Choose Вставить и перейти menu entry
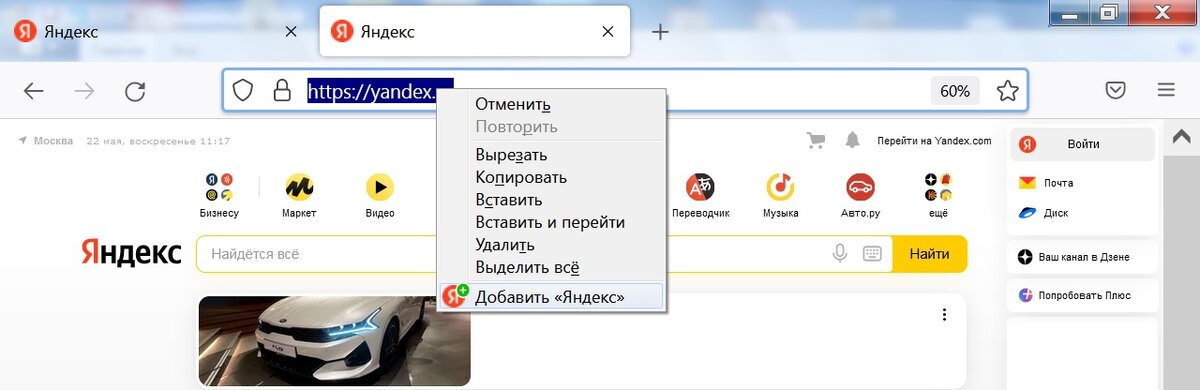 (x=552, y=222)
